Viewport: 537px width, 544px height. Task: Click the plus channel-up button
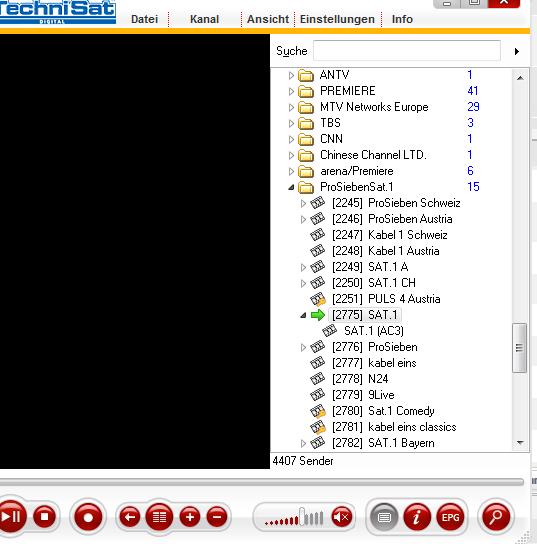point(190,517)
